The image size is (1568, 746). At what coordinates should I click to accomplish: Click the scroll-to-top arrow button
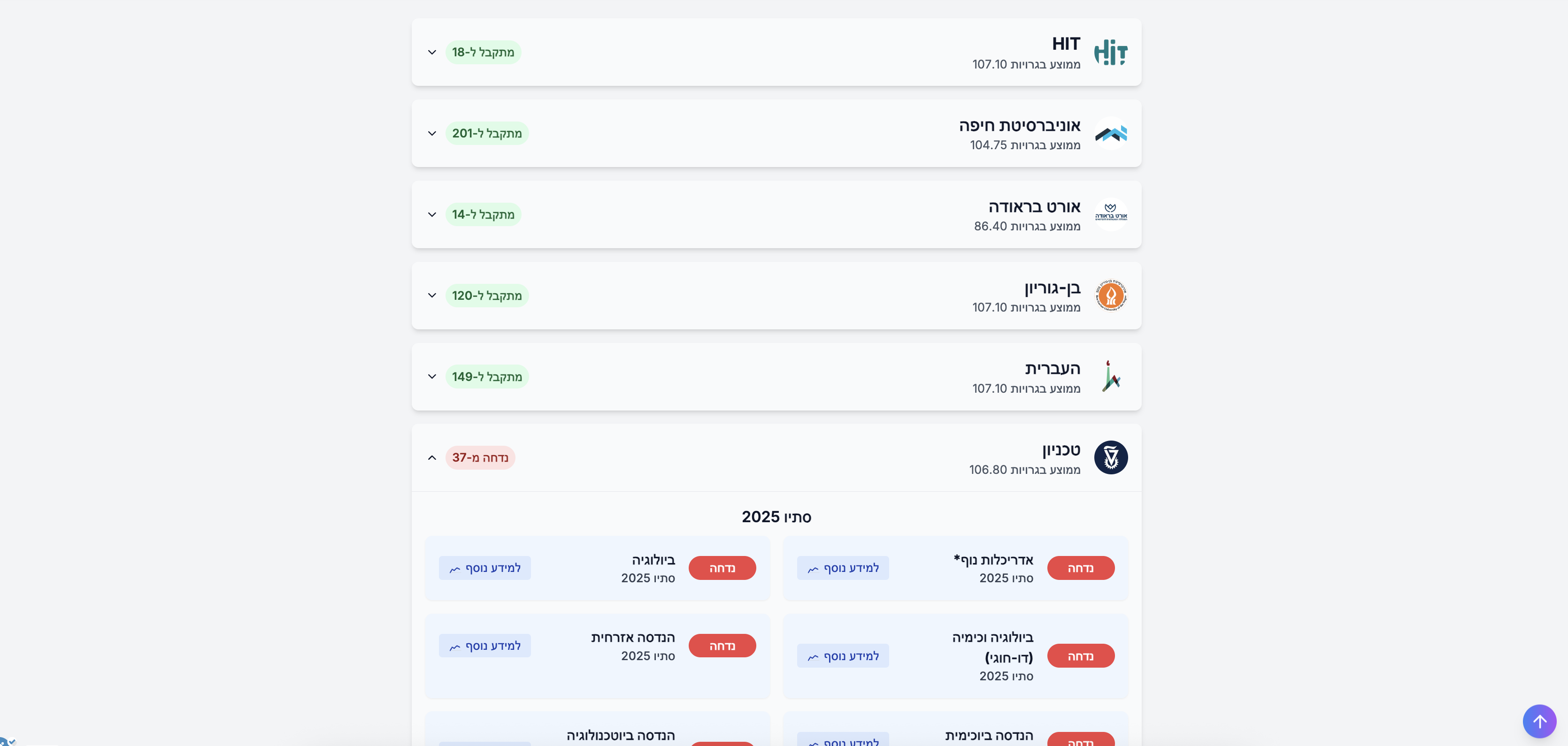click(1539, 722)
